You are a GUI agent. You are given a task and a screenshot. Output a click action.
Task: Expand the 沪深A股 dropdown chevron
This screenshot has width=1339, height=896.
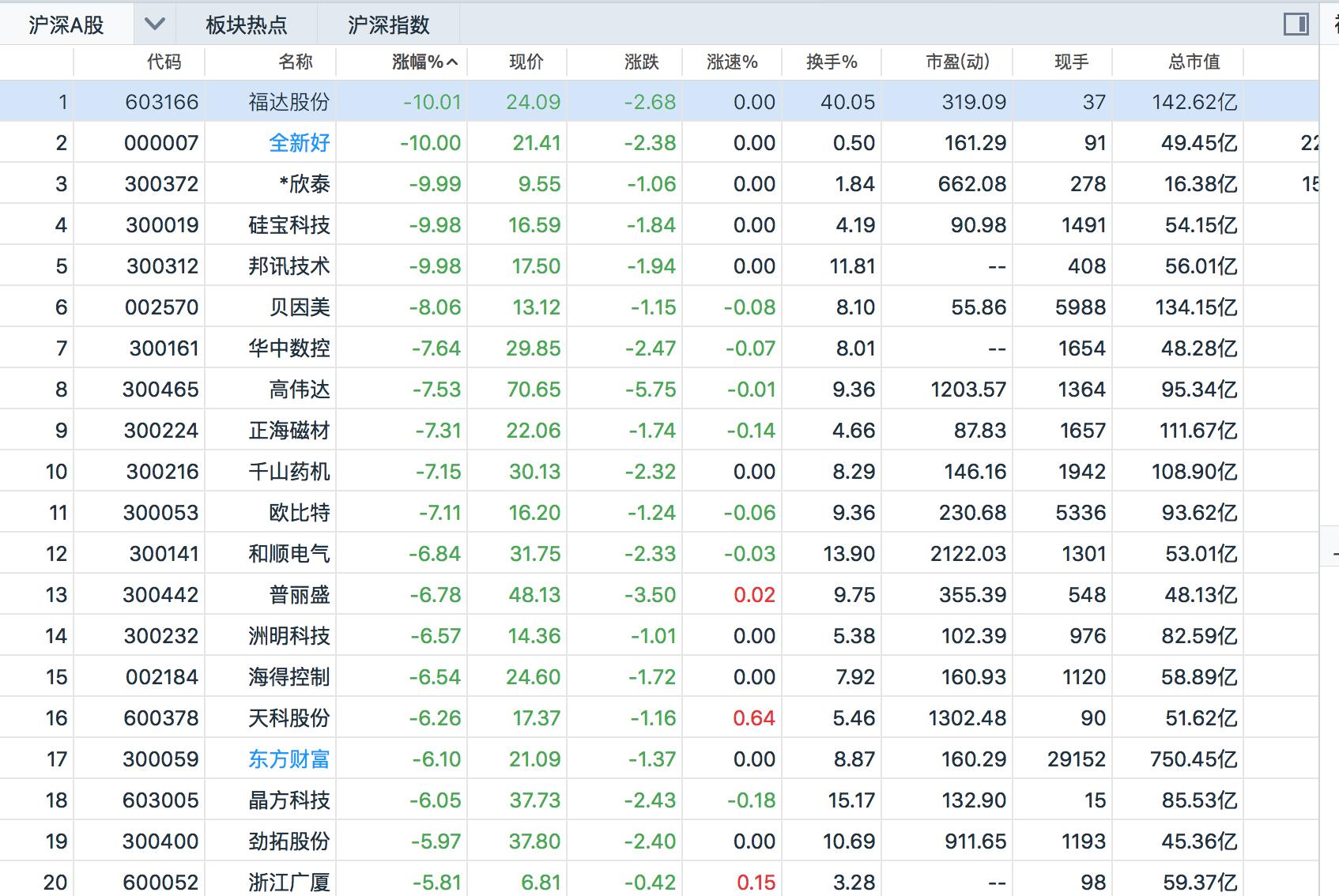pos(155,23)
